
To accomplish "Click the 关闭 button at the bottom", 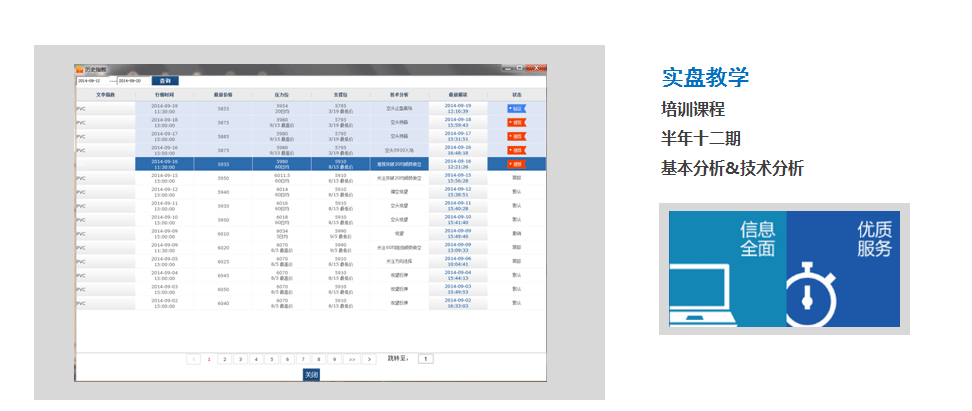I will (311, 374).
